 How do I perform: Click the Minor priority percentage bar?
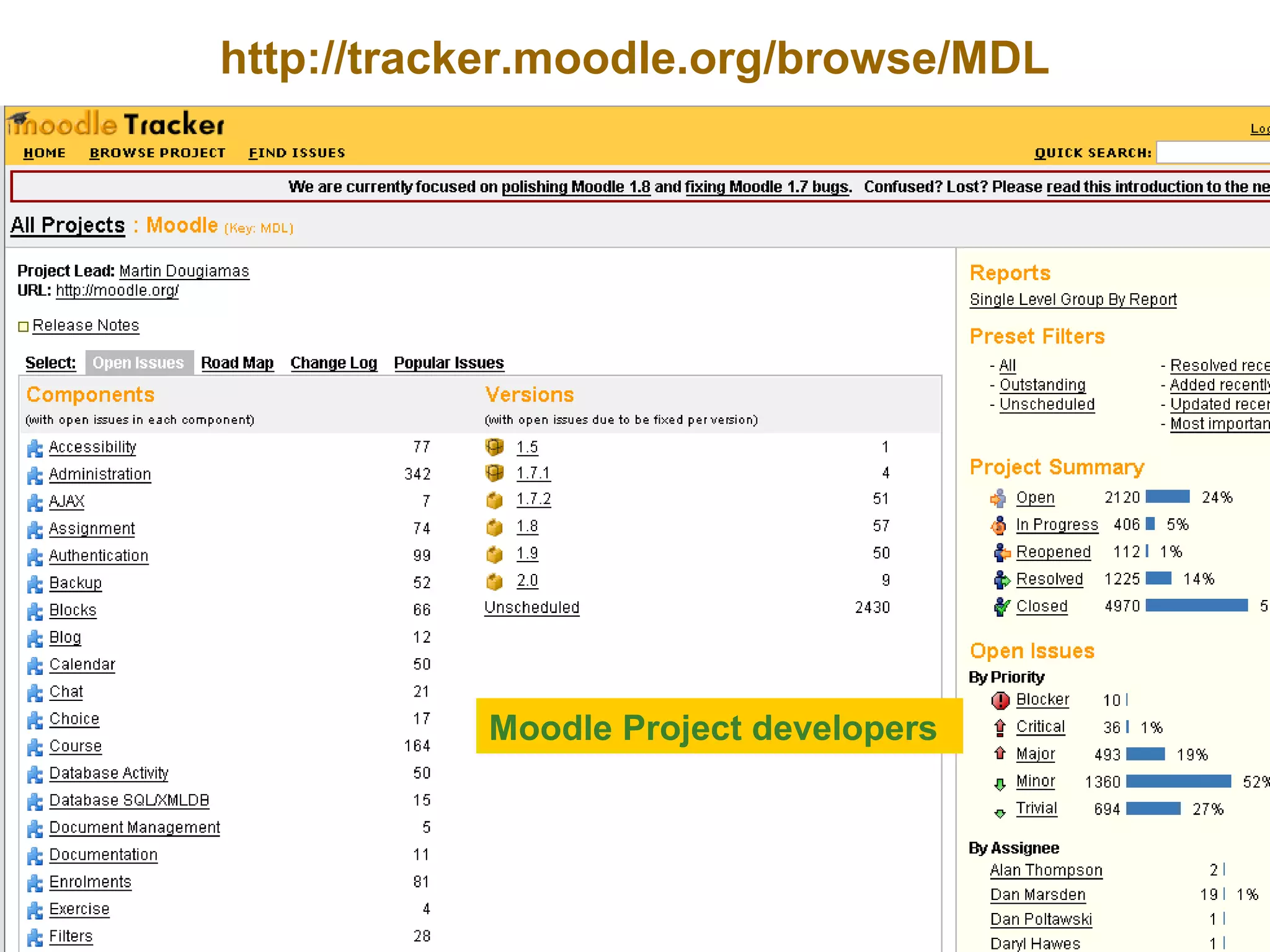pyautogui.click(x=1179, y=782)
